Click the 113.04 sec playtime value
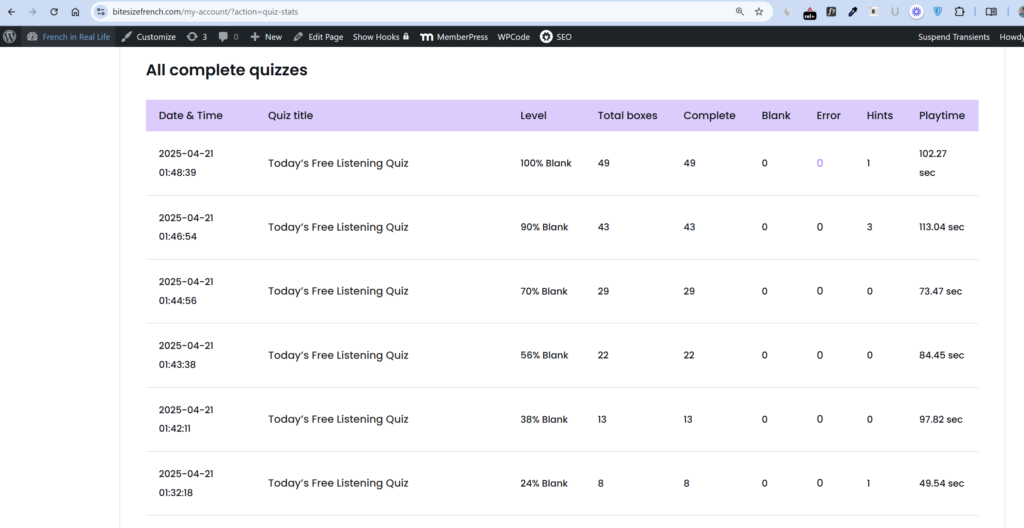The image size is (1024, 528). click(942, 227)
